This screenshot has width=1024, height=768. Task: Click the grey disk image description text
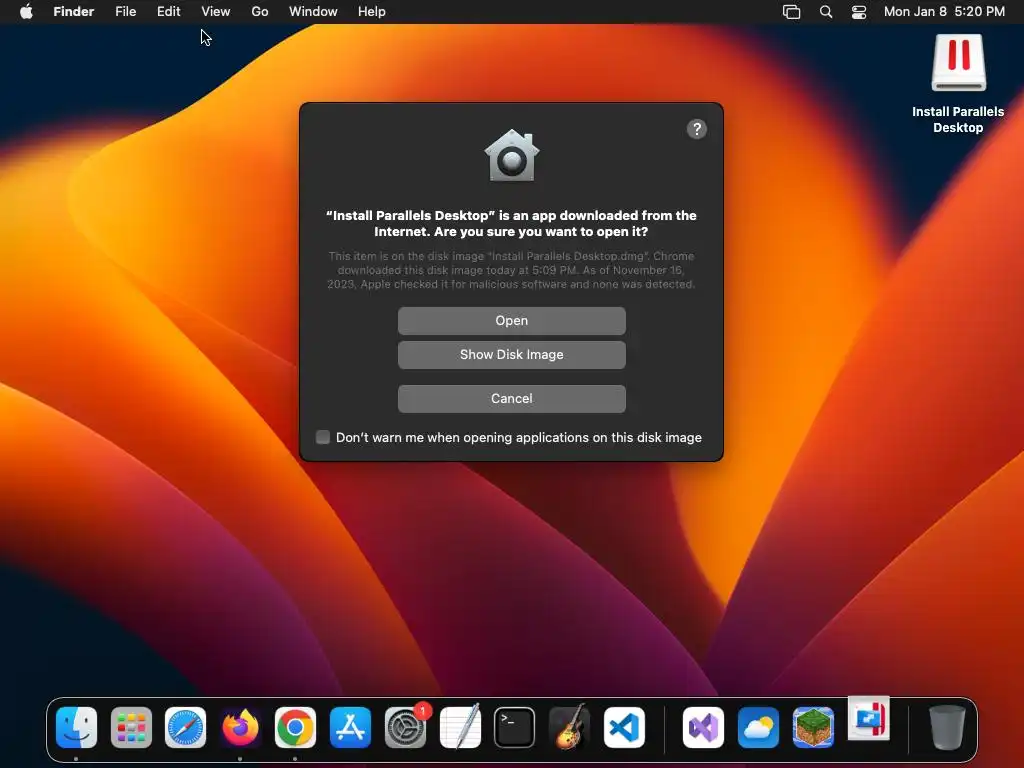511,270
